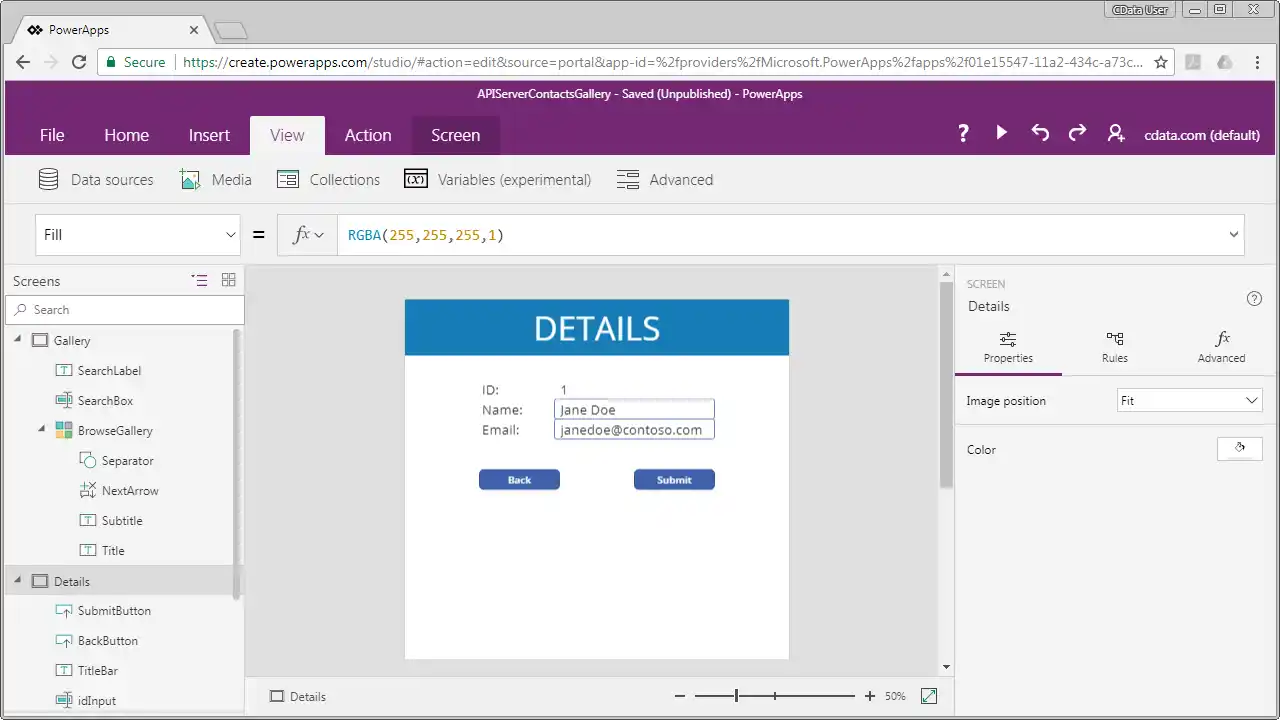Open Help with question mark icon
The height and width of the screenshot is (720, 1280).
click(963, 133)
